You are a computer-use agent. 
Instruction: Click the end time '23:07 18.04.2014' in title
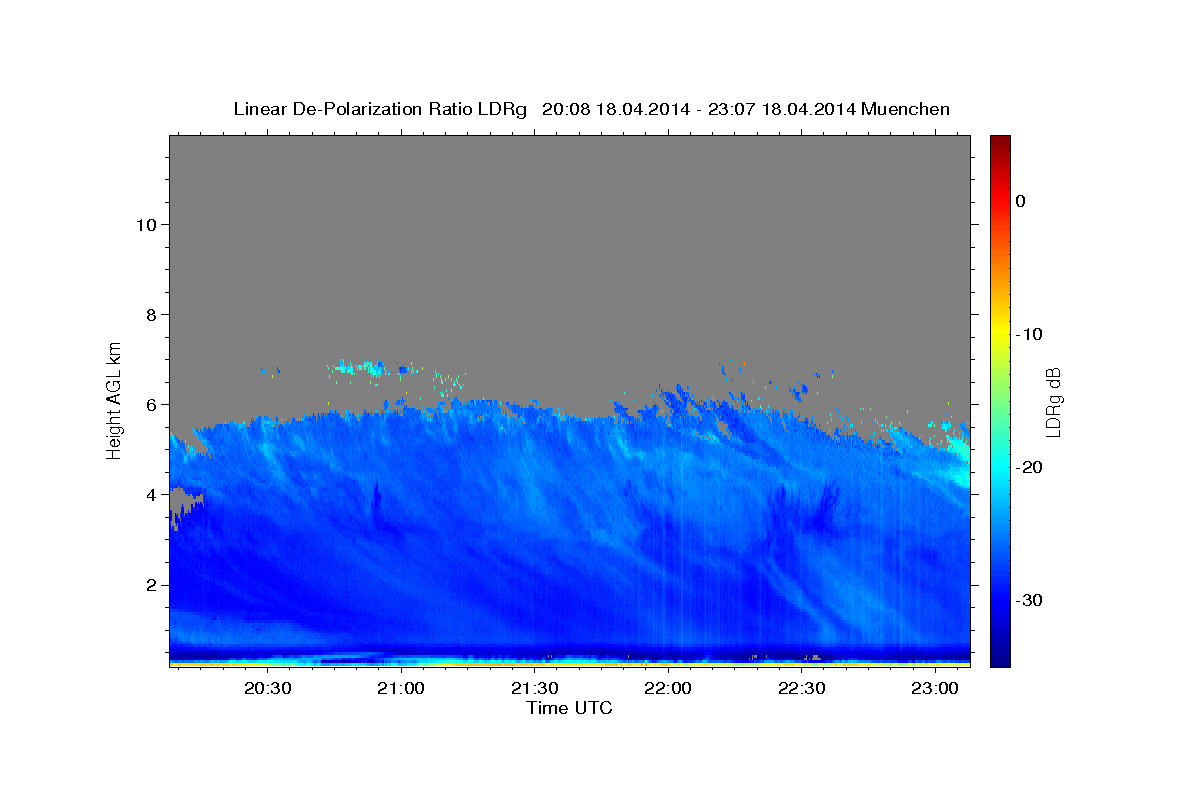tap(781, 109)
